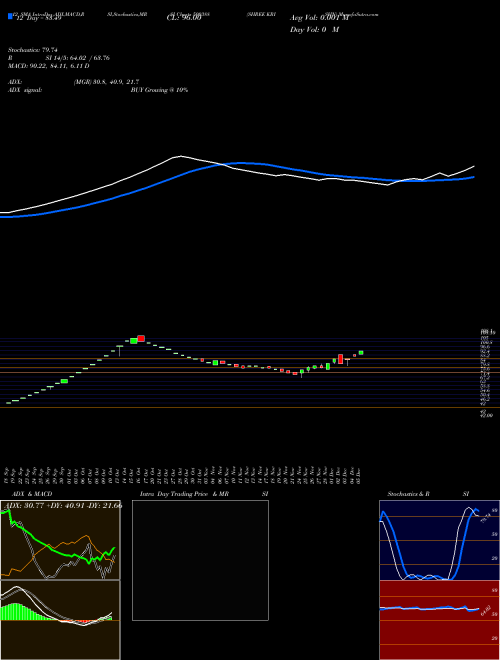Screen dimensions: 500x660
Task: Click the '(MGR) 30.8, 40.9, 21.7' ADX values
Action: (106, 82)
